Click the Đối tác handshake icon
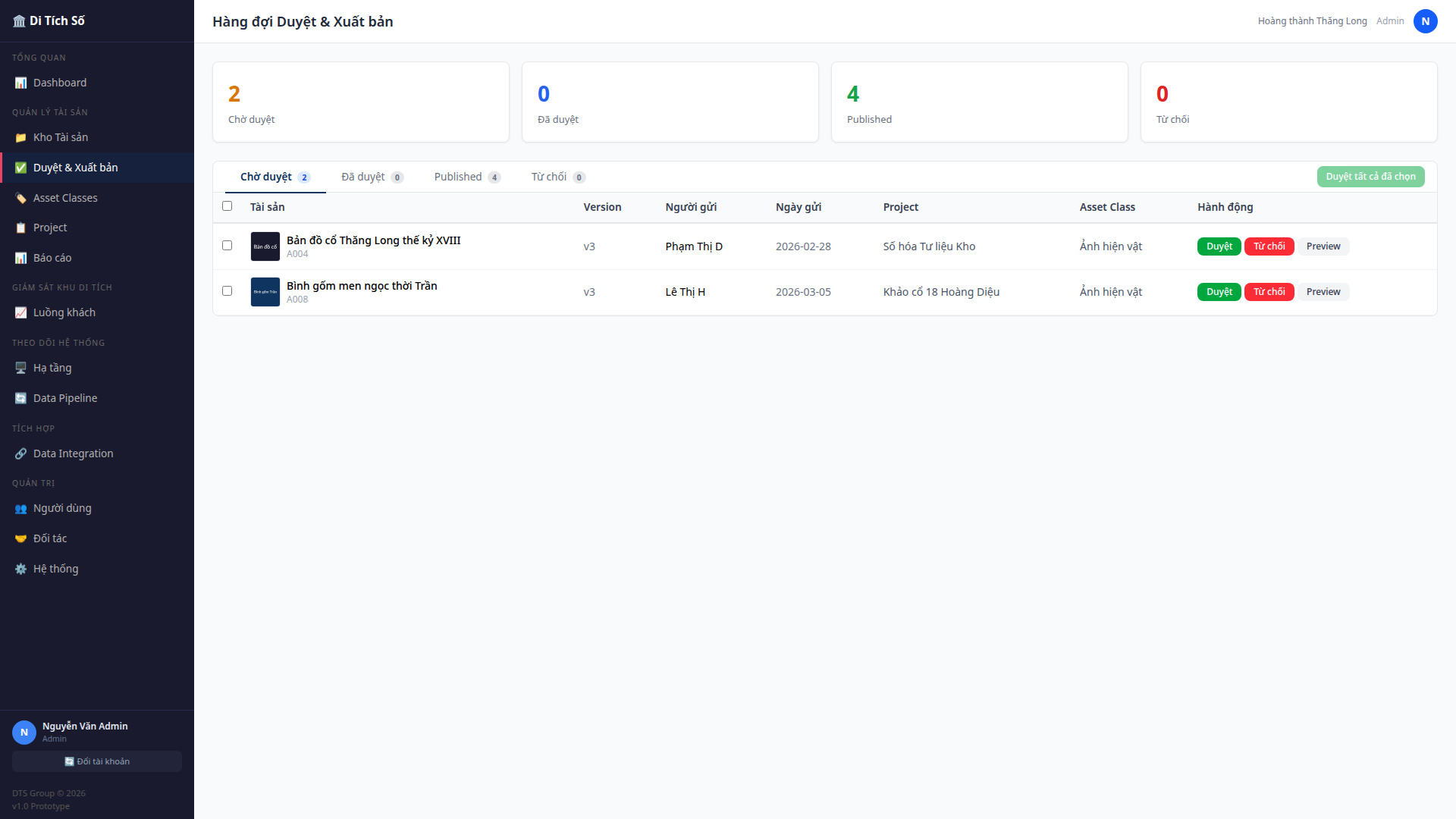Viewport: 1456px width, 819px height. 20,538
